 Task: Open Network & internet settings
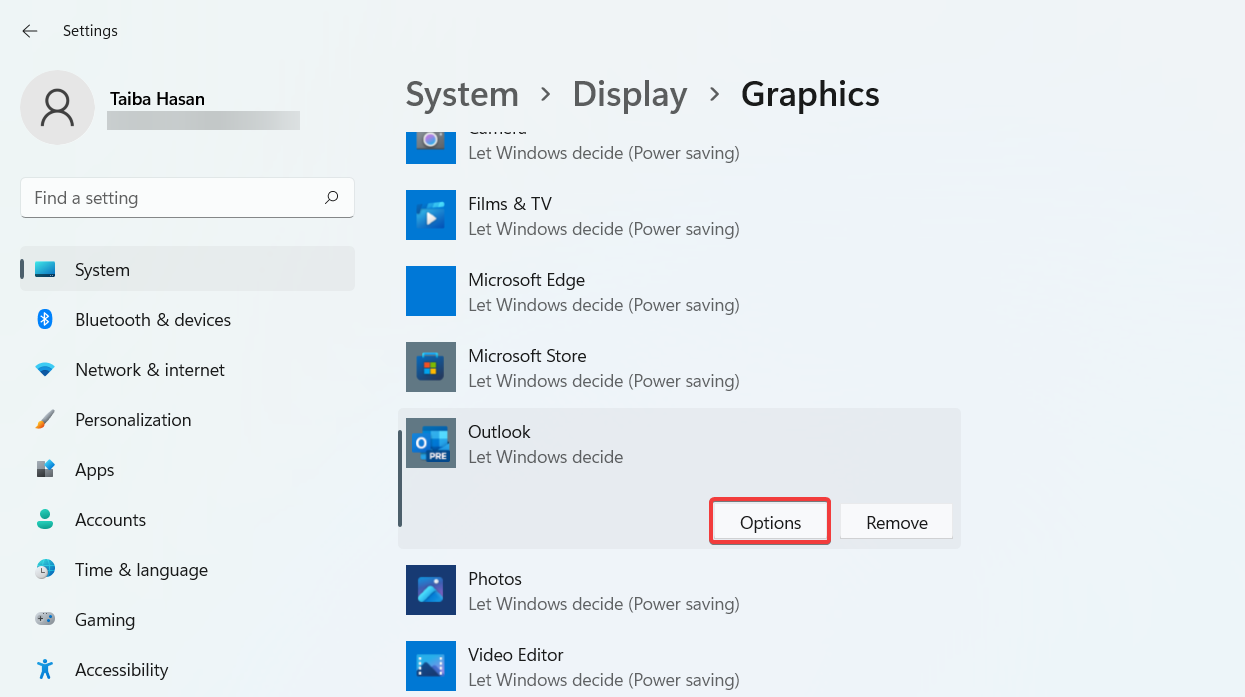pos(187,370)
